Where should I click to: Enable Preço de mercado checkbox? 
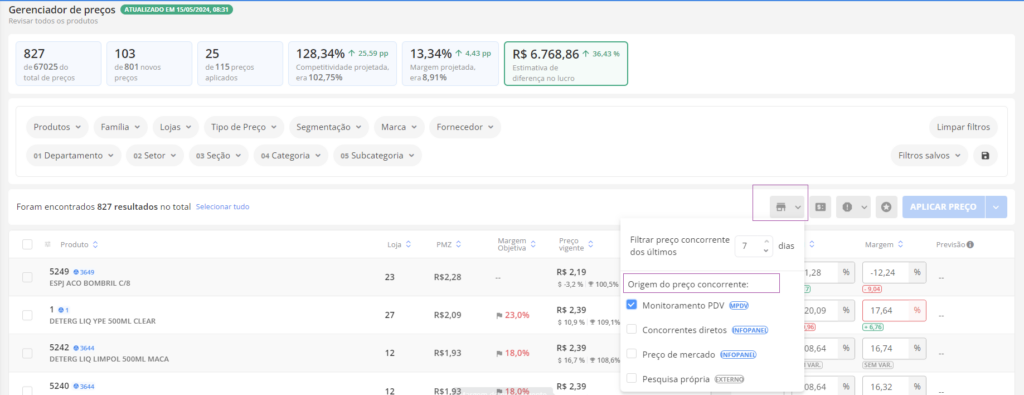[x=632, y=354]
